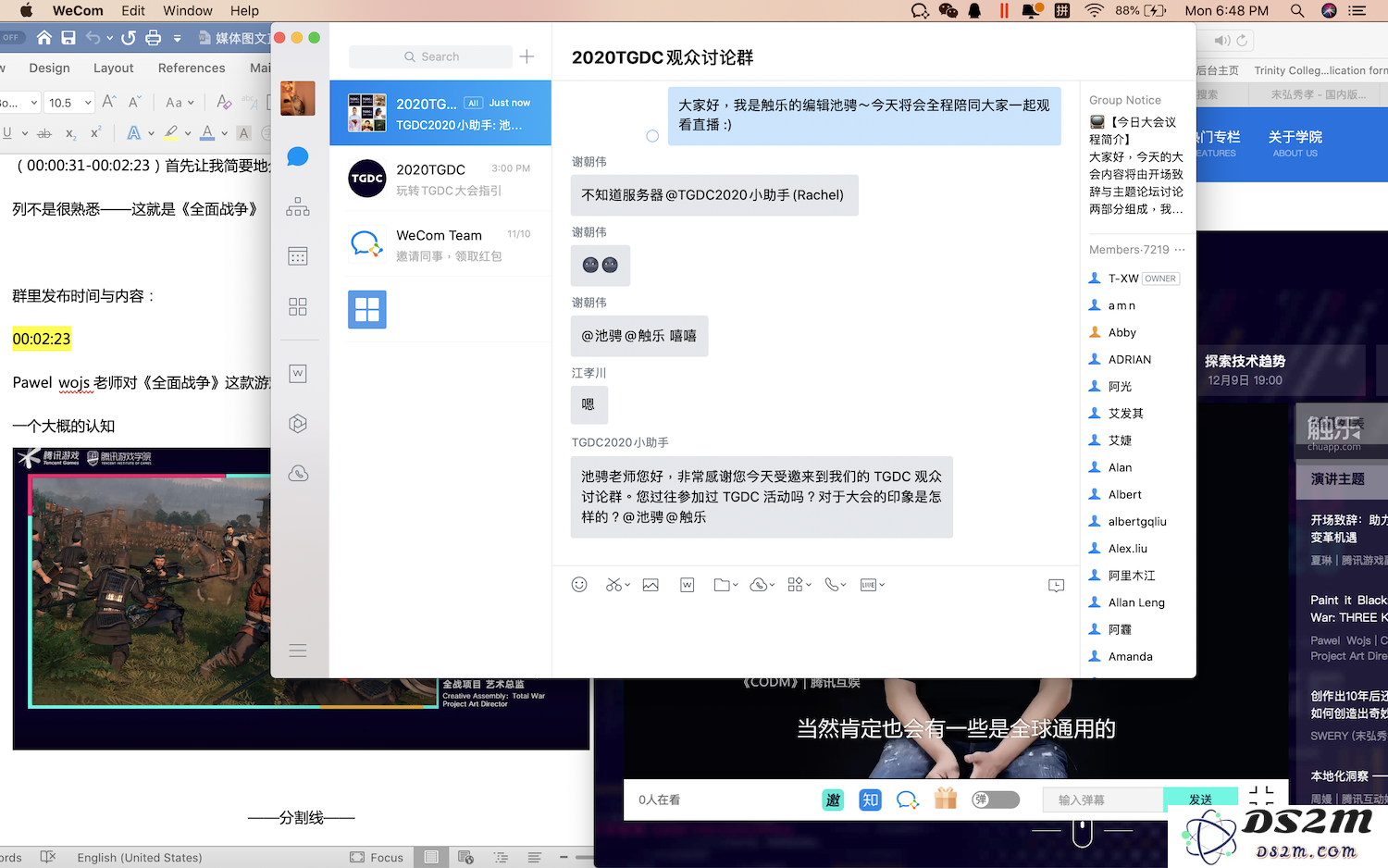Click the Members·7219 more options dots
Screen dimensions: 1388x868
pos(1180,250)
